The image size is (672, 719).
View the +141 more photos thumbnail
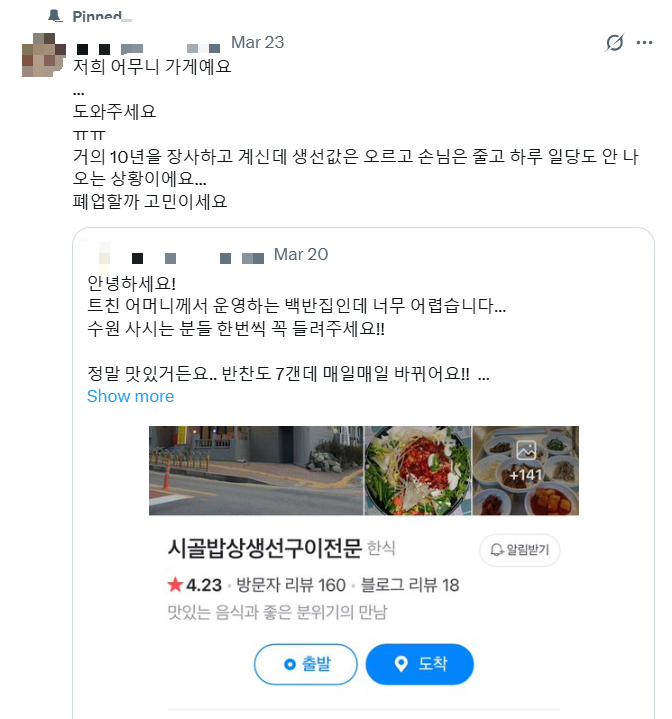click(526, 470)
